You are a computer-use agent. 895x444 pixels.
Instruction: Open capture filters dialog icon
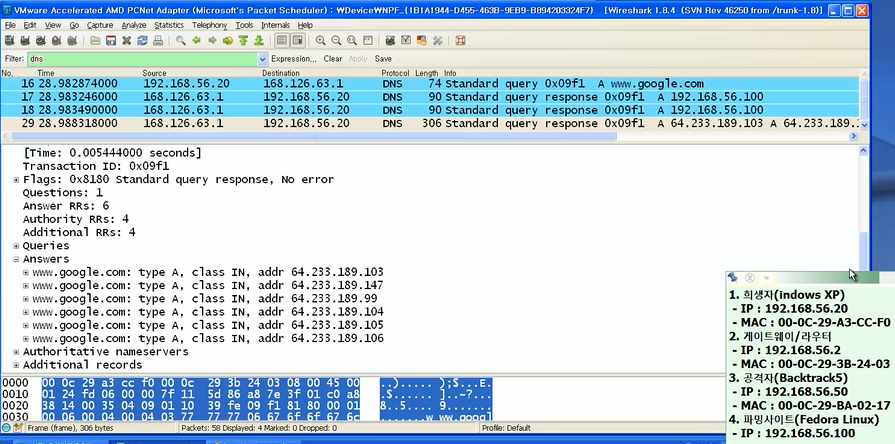tap(390, 41)
